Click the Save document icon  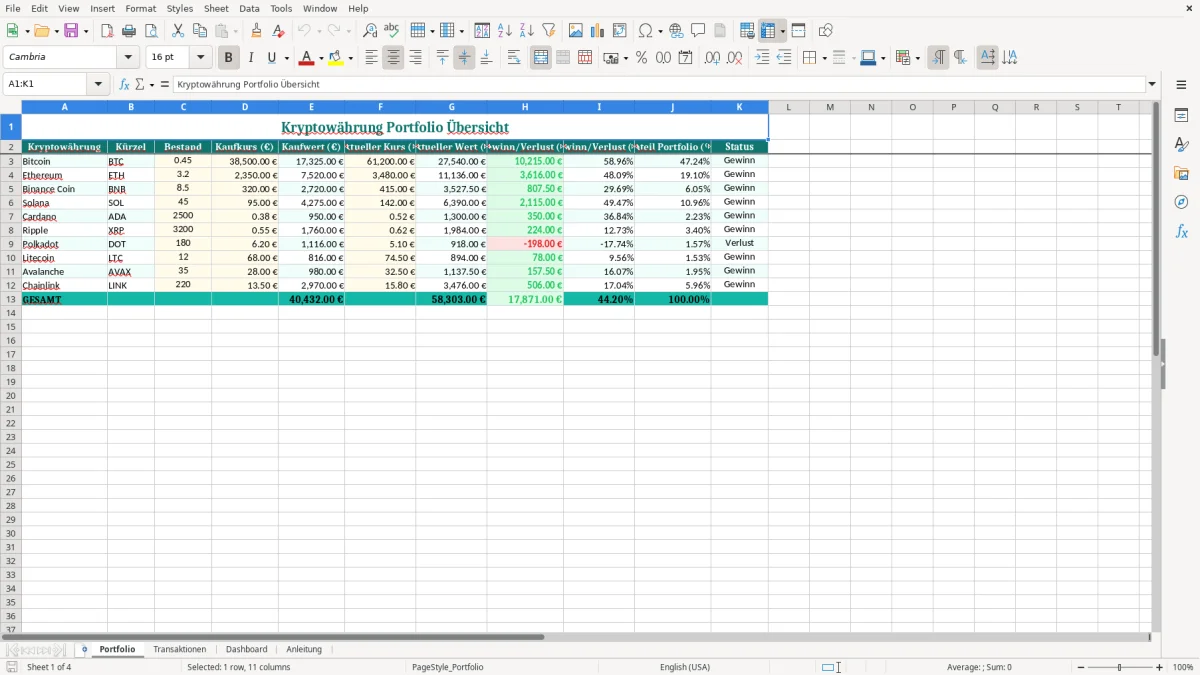pyautogui.click(x=71, y=31)
